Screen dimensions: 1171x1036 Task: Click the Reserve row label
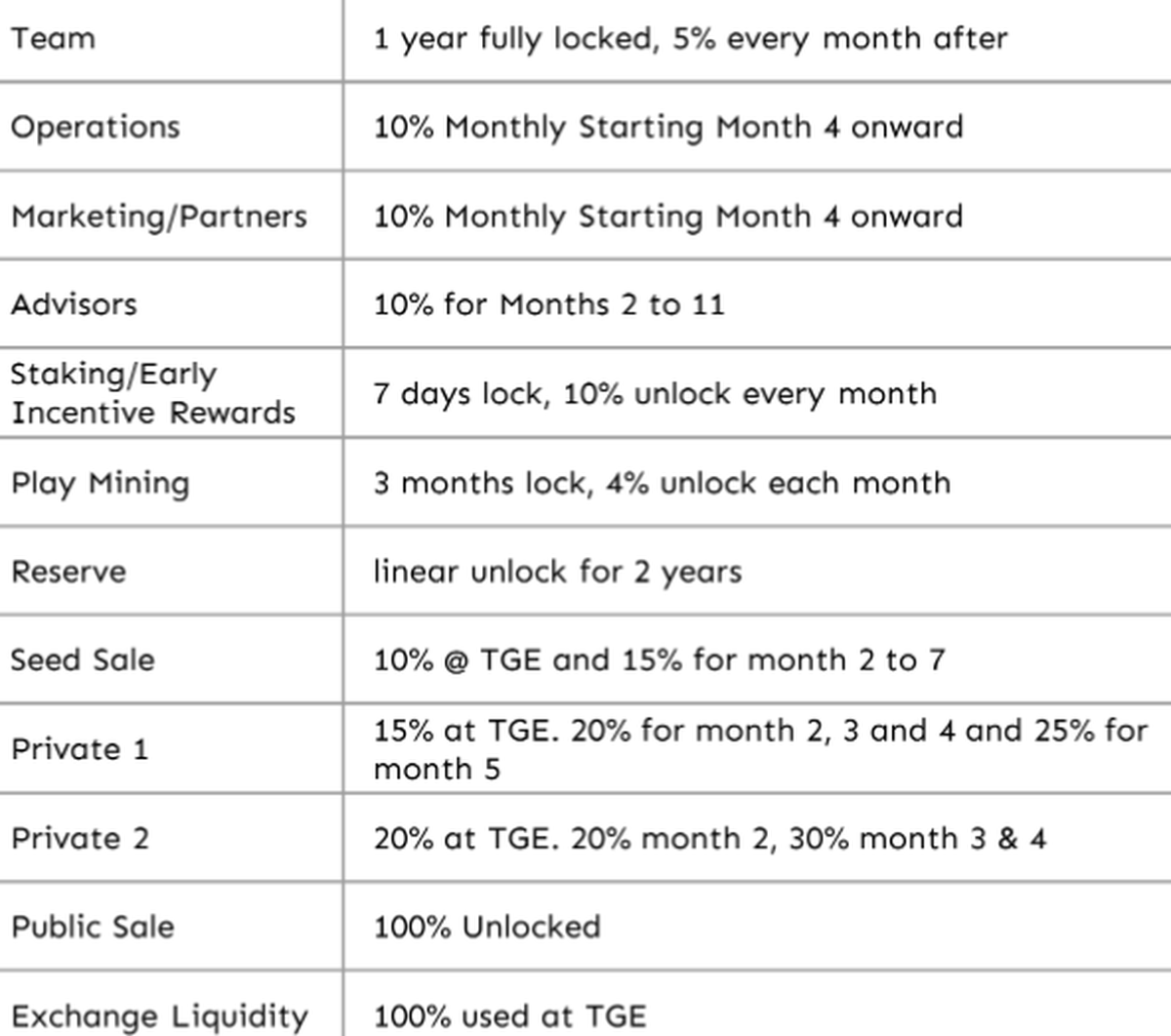click(x=68, y=572)
